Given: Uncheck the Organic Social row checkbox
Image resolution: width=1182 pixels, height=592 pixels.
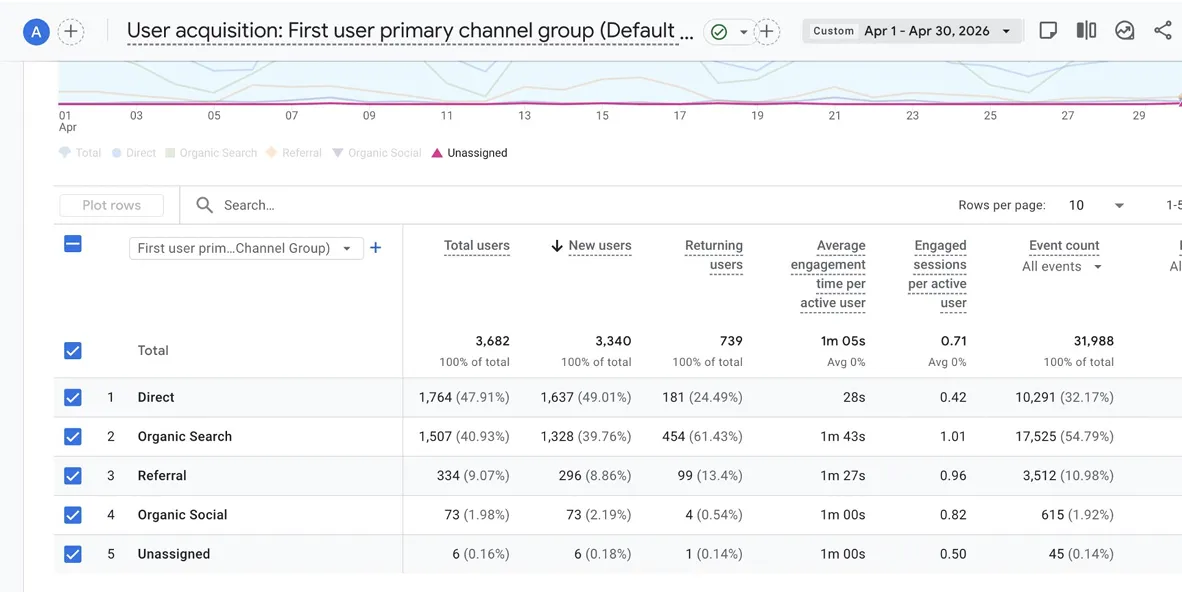Looking at the screenshot, I should point(72,515).
